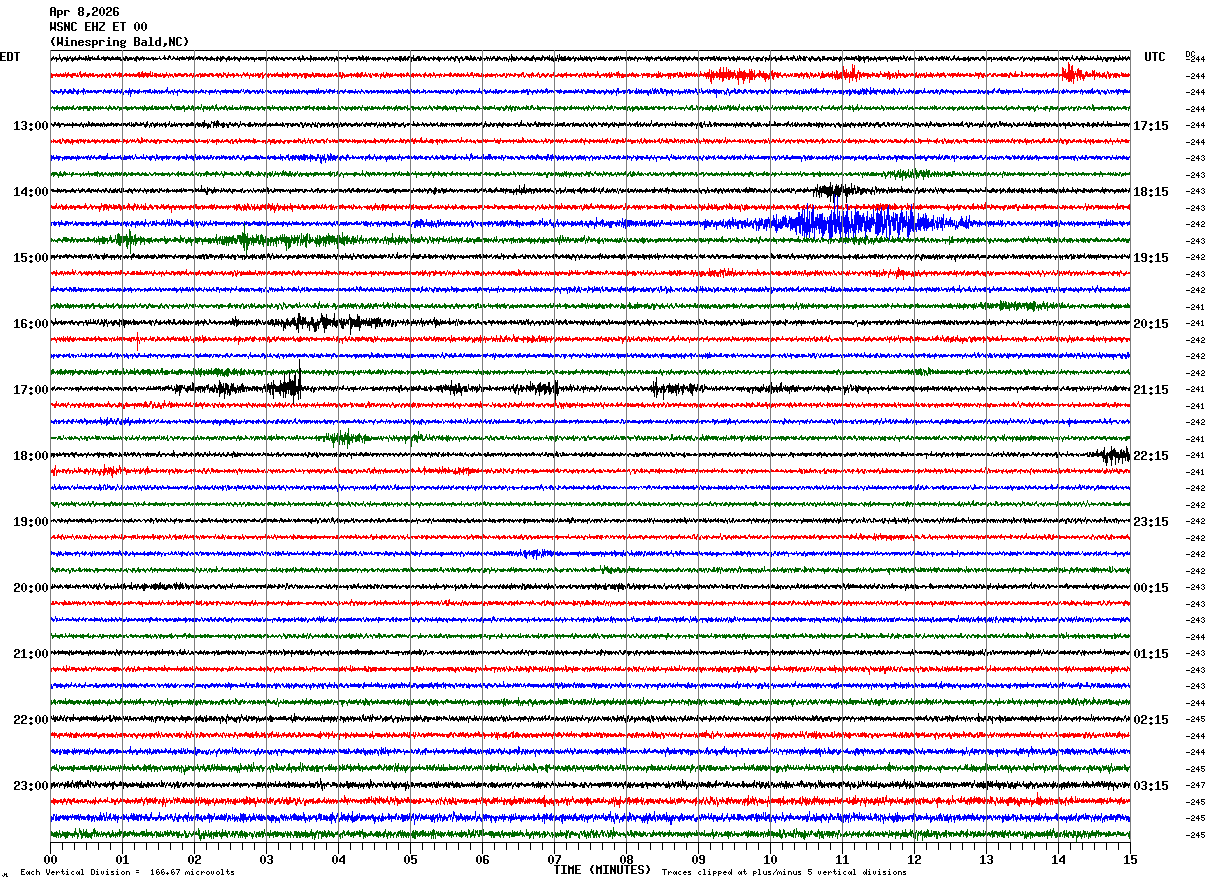Select the 20:00 EDT row label
1210x886 pixels.
pos(30,588)
